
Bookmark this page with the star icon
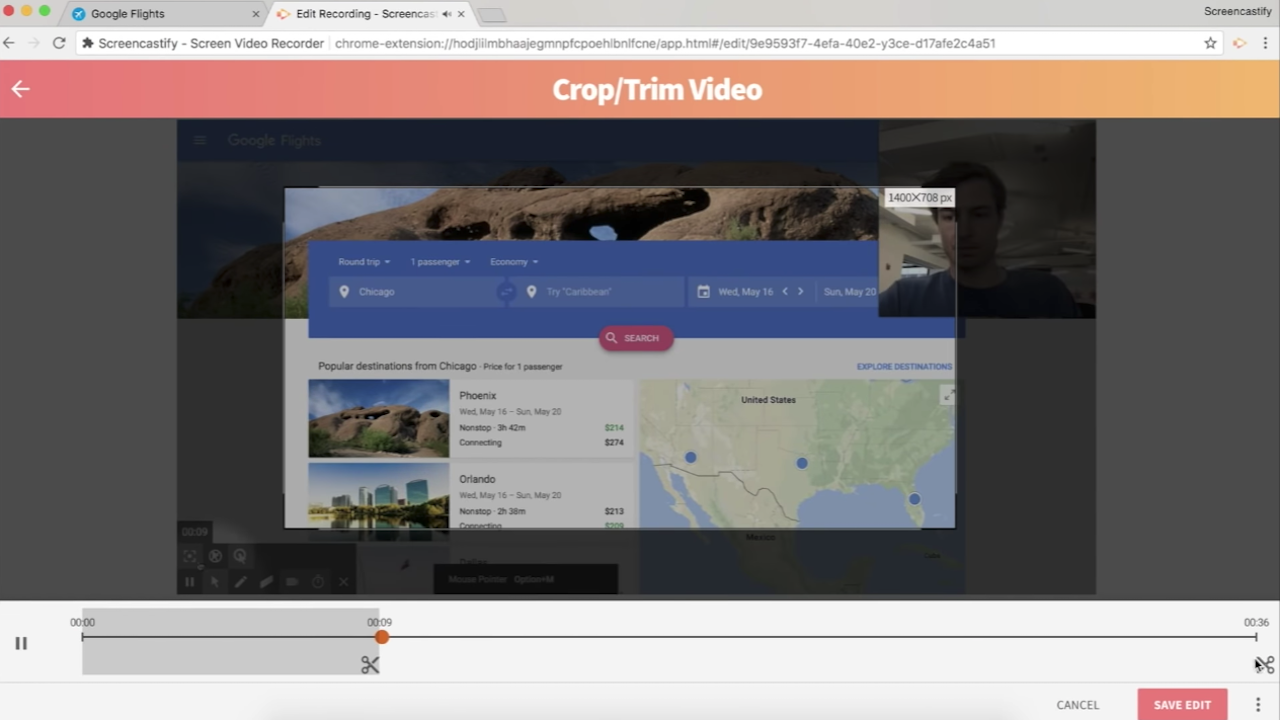point(1210,43)
